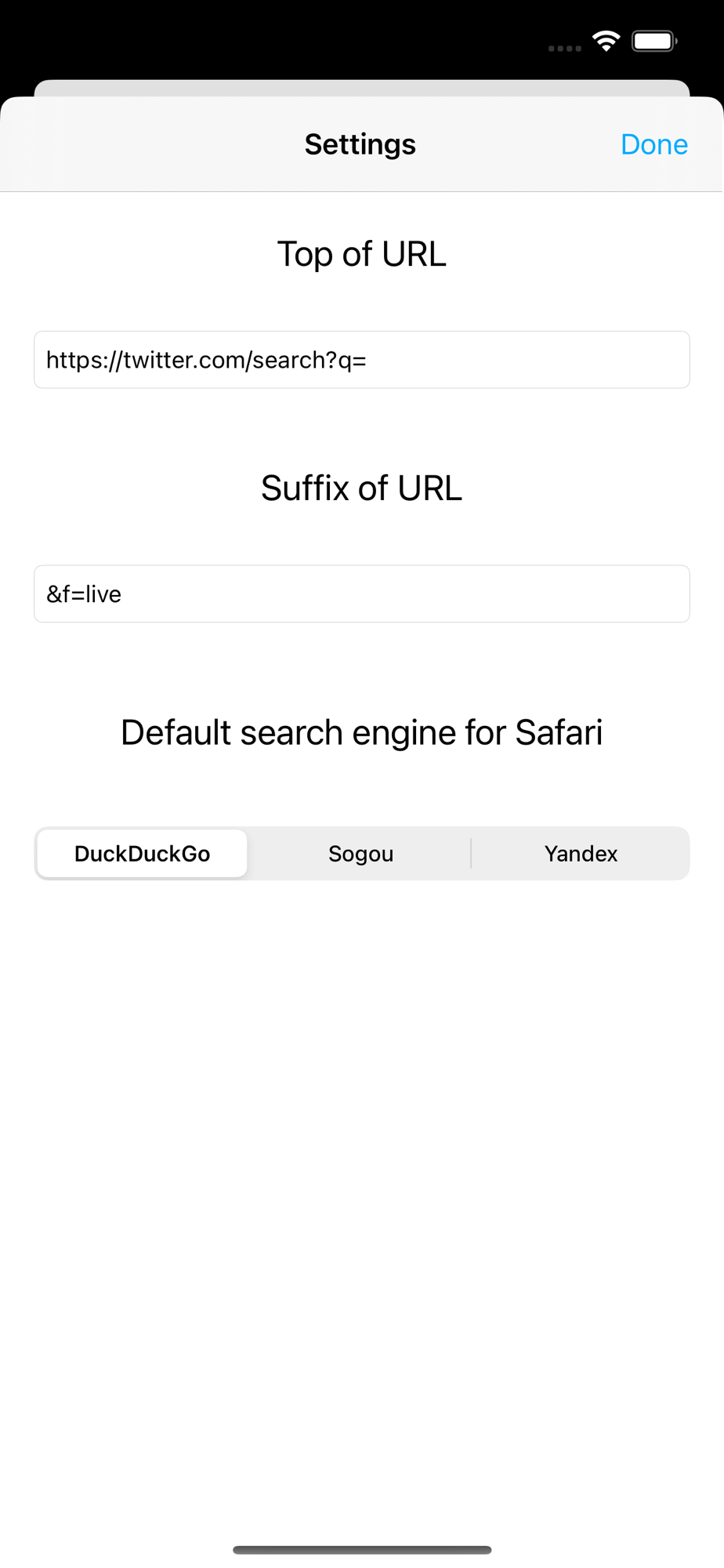
Task: Select DuckDuckGo search engine segment
Action: pyautogui.click(x=143, y=853)
